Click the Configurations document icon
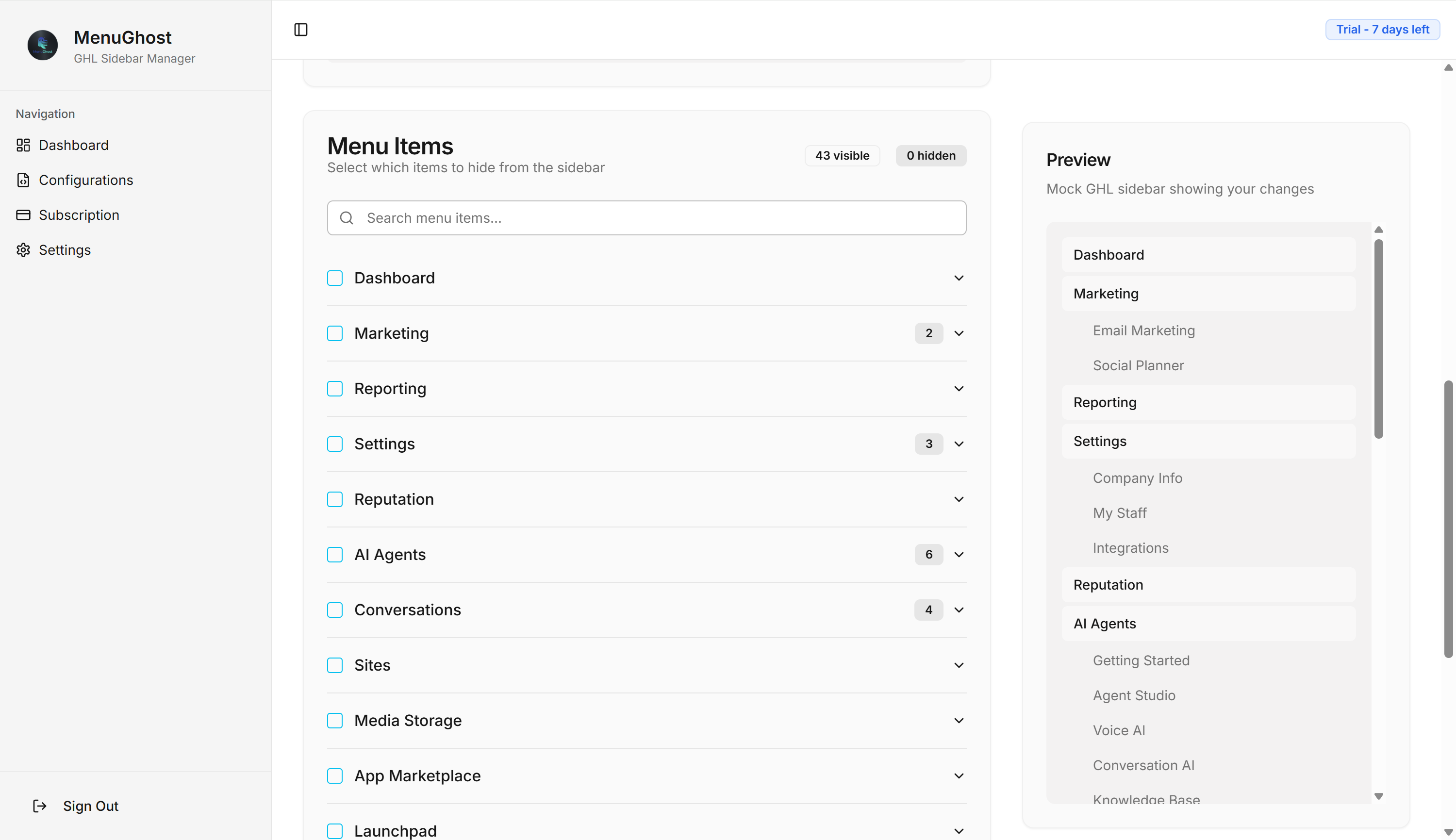The image size is (1456, 840). [x=23, y=180]
